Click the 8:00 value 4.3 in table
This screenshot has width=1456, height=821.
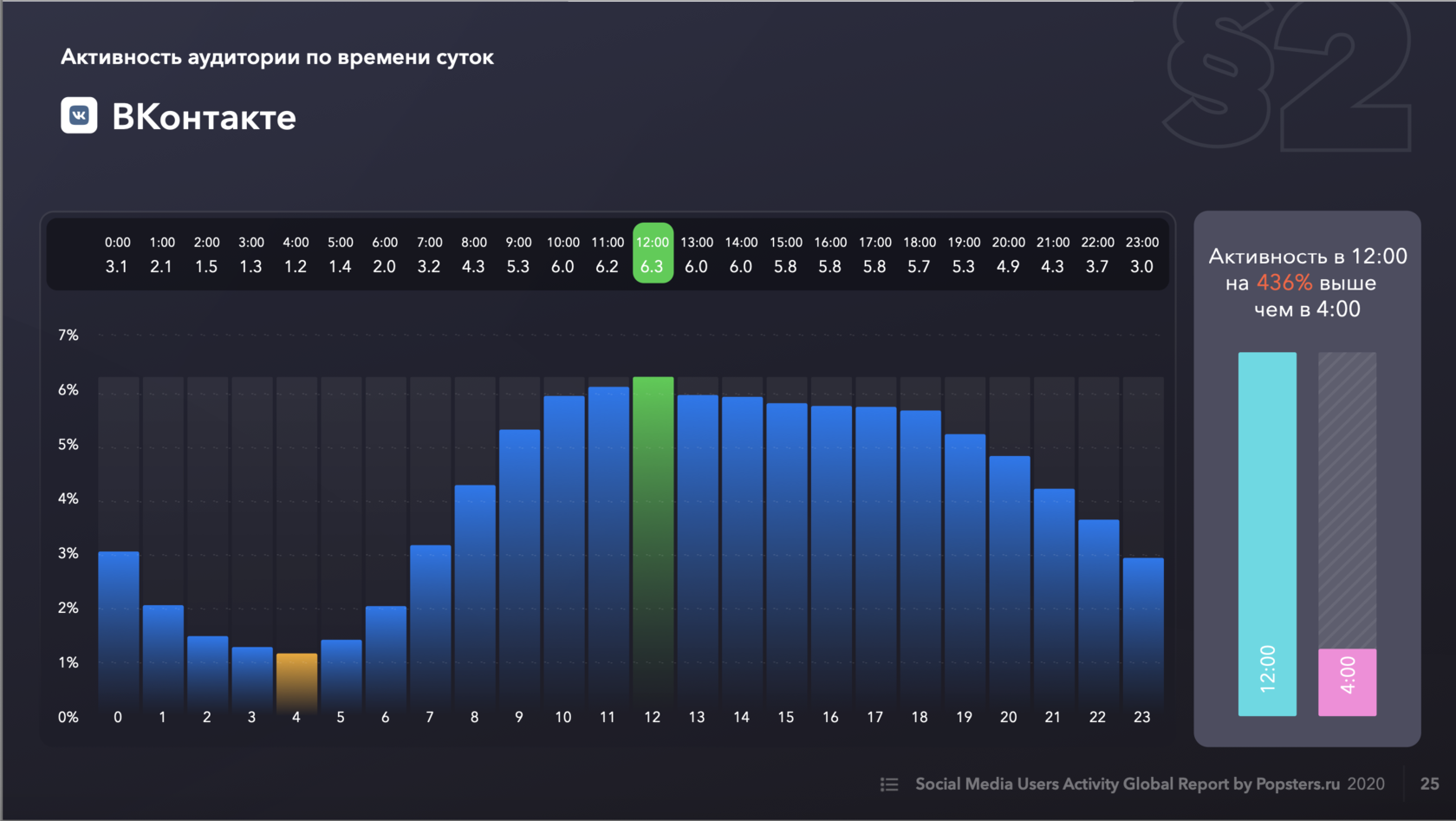(x=473, y=267)
